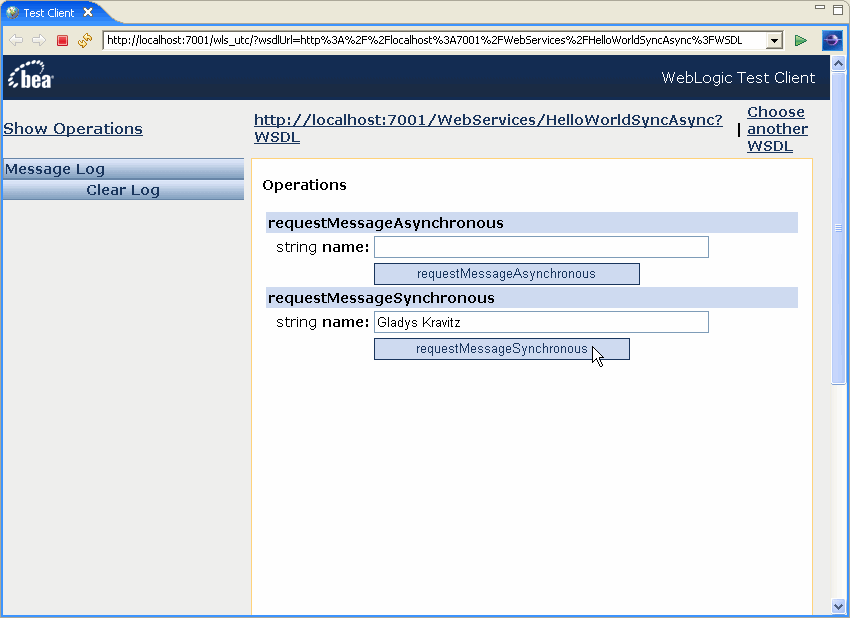The width and height of the screenshot is (850, 618).
Task: Minimize the view with the minimize icon
Action: click(820, 8)
